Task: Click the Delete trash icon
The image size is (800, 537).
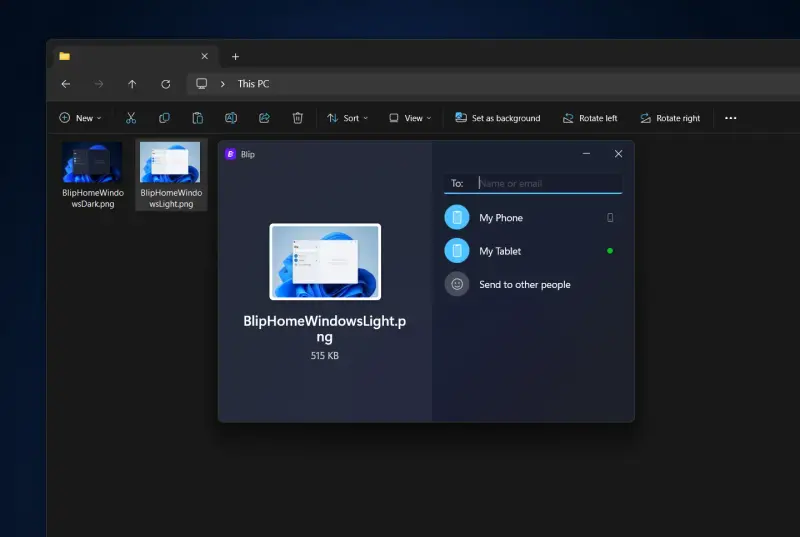Action: click(297, 118)
